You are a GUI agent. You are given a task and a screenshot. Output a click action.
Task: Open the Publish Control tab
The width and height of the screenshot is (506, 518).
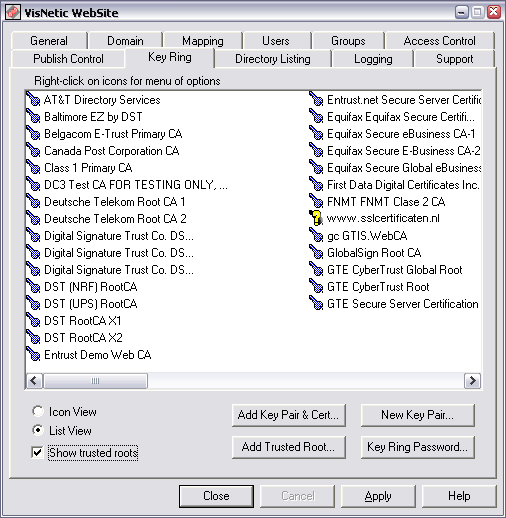tap(68, 59)
